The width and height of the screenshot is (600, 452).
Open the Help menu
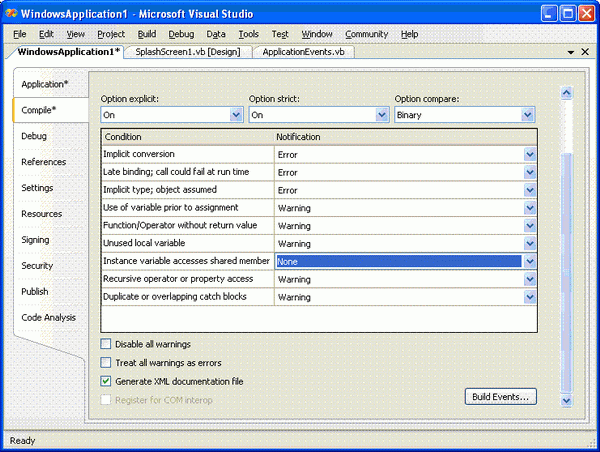pos(409,34)
